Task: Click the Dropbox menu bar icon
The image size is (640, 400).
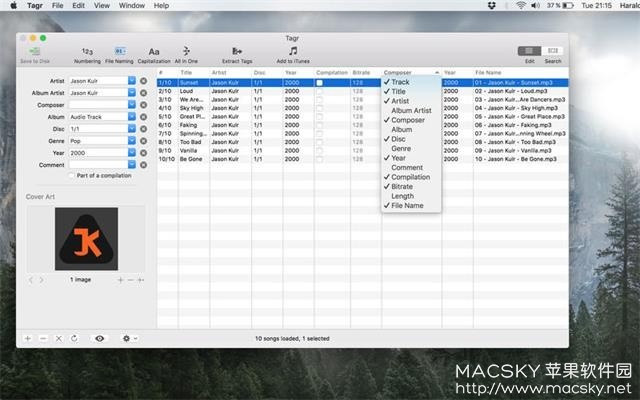Action: pyautogui.click(x=491, y=5)
